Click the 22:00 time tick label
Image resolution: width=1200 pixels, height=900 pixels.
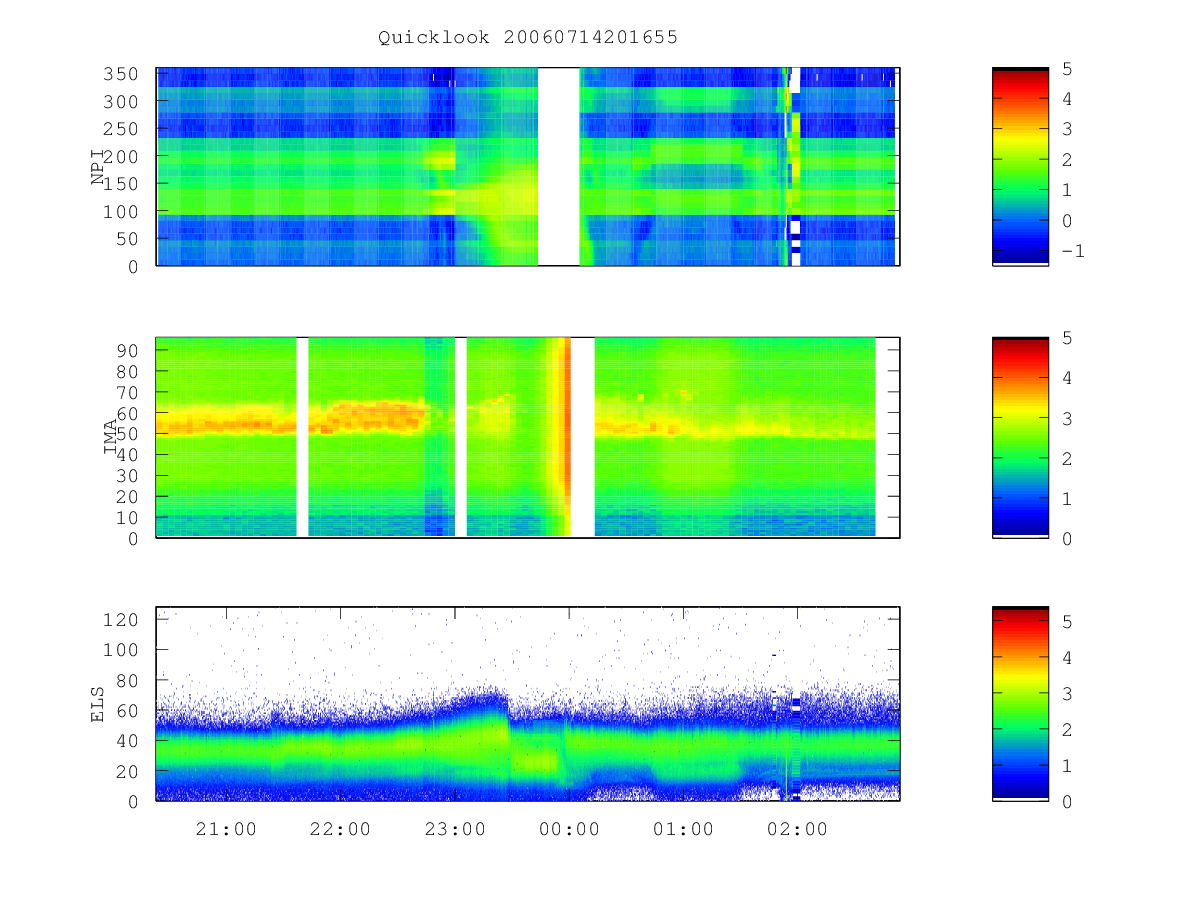340,830
